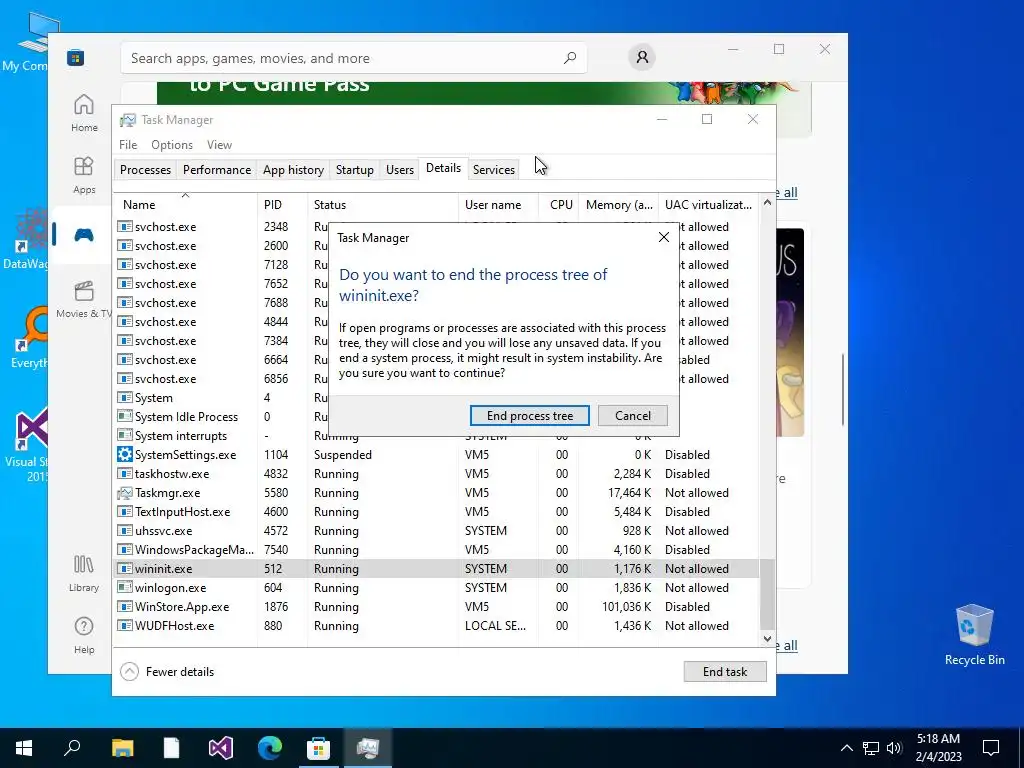Open volume control in system tray

(894, 748)
